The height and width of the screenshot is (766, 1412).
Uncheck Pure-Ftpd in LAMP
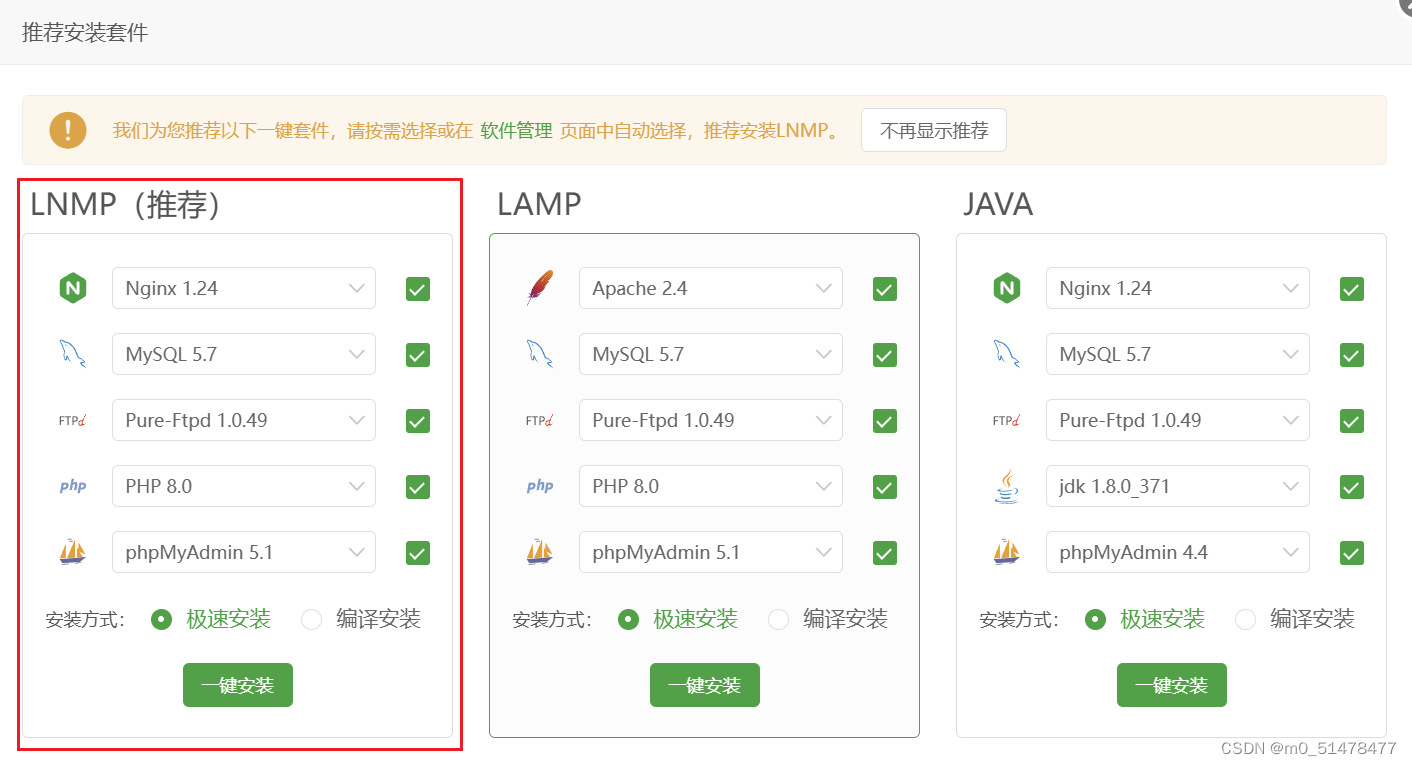point(885,421)
